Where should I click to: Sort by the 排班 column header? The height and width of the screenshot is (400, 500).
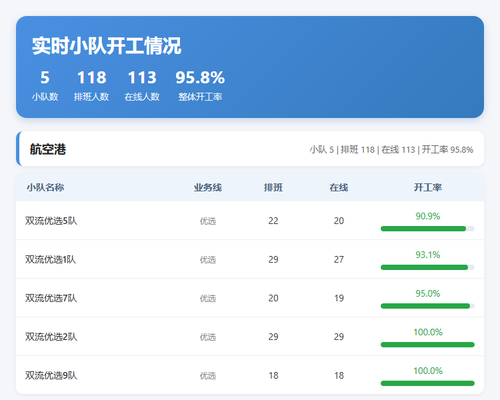click(273, 187)
